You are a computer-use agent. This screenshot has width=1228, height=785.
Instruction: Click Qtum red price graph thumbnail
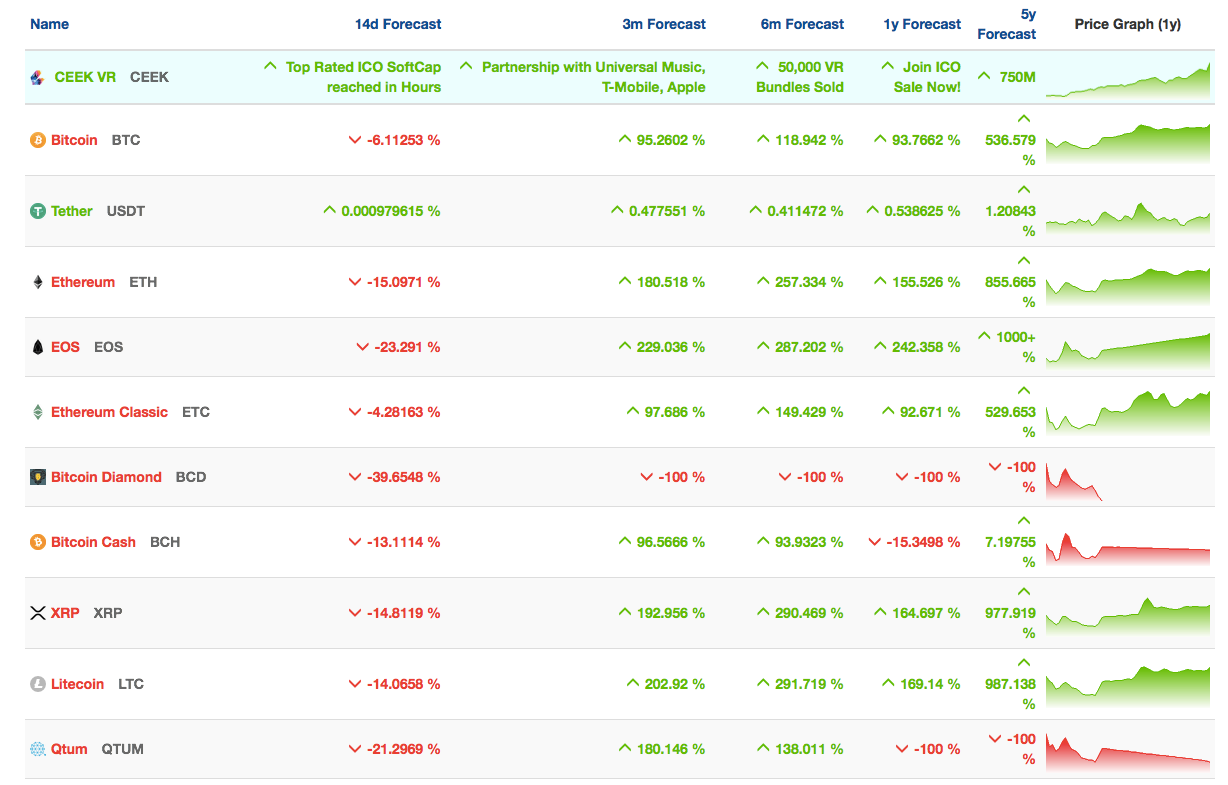[1128, 750]
